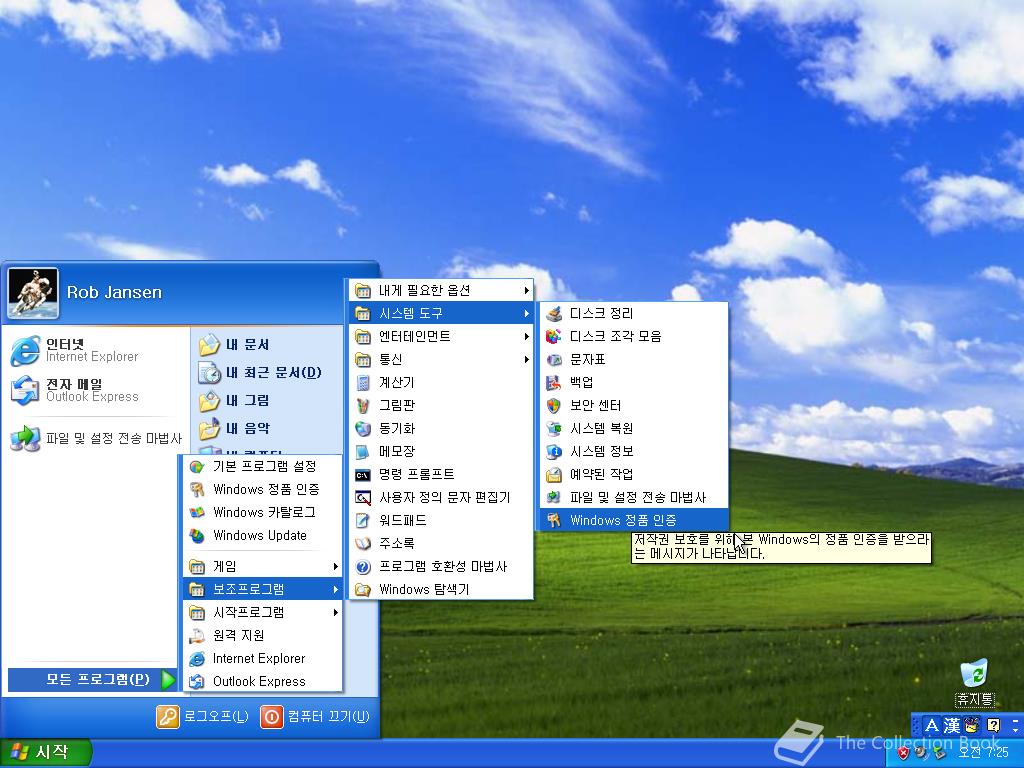Launch 디스크 조각 모음 defragmenter icon

pos(554,336)
